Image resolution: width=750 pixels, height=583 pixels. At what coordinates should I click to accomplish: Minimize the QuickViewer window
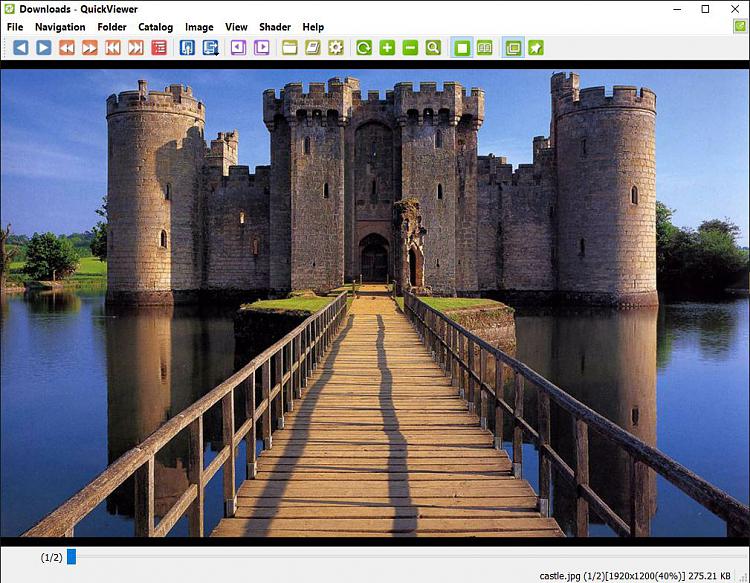[x=677, y=9]
